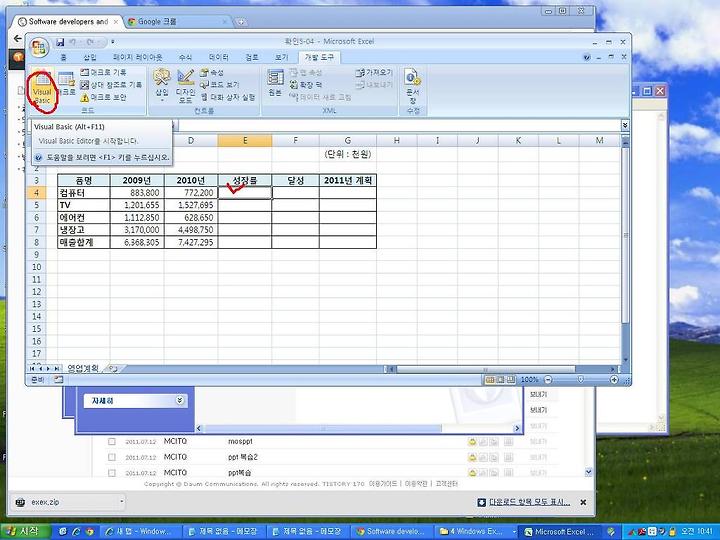Click the 100% zoom level
The image size is (720, 540).
coord(529,380)
